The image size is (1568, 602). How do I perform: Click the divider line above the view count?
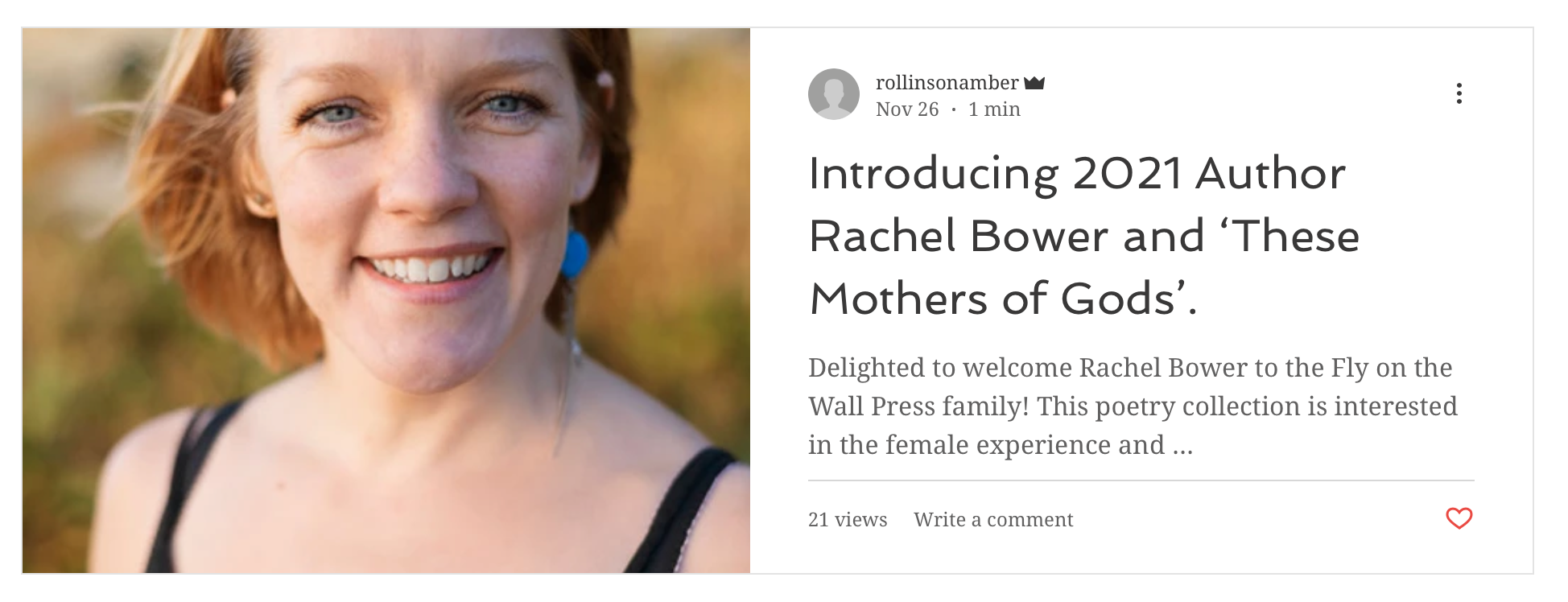coord(1141,480)
